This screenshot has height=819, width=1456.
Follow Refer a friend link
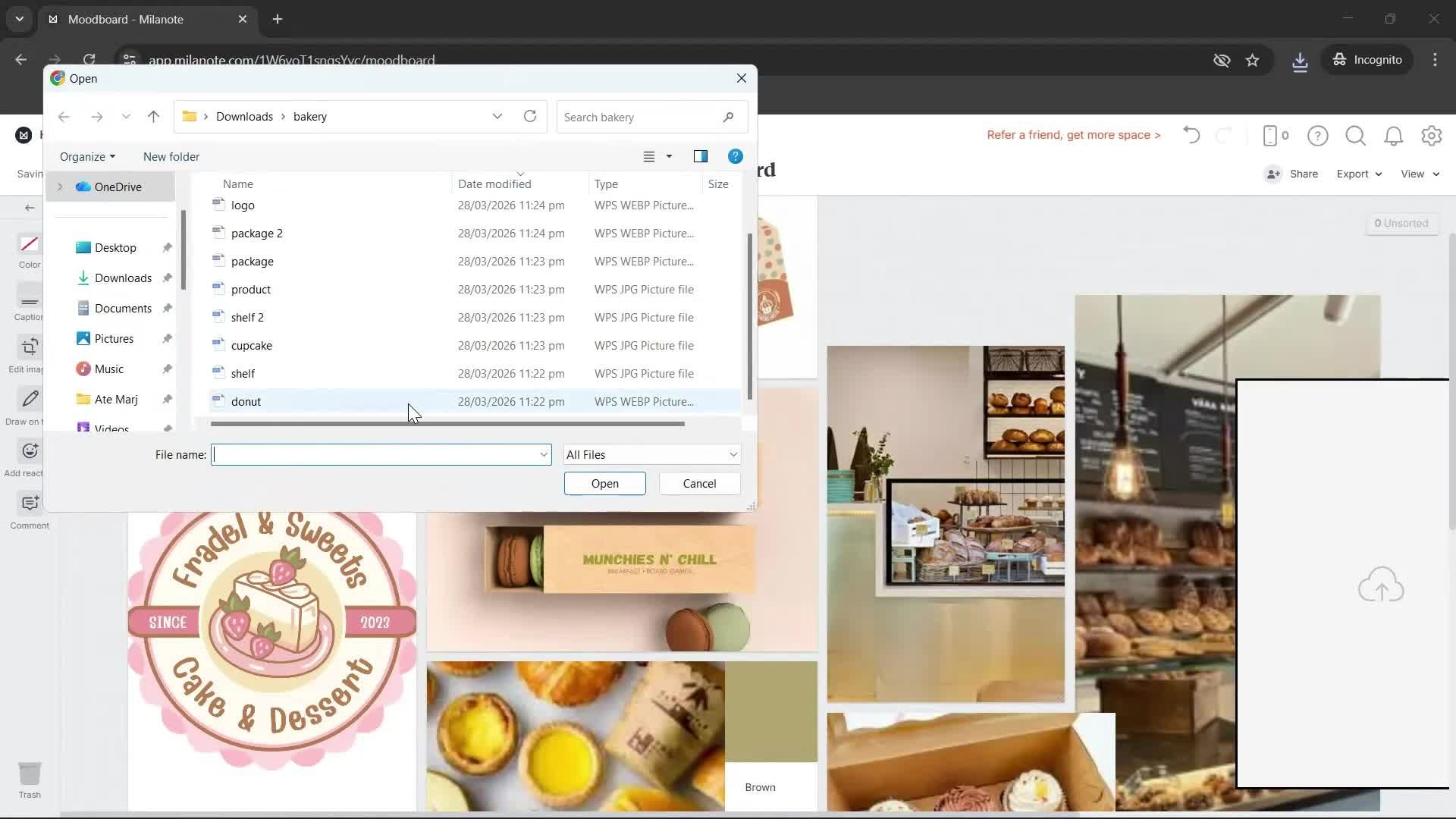(x=1073, y=135)
